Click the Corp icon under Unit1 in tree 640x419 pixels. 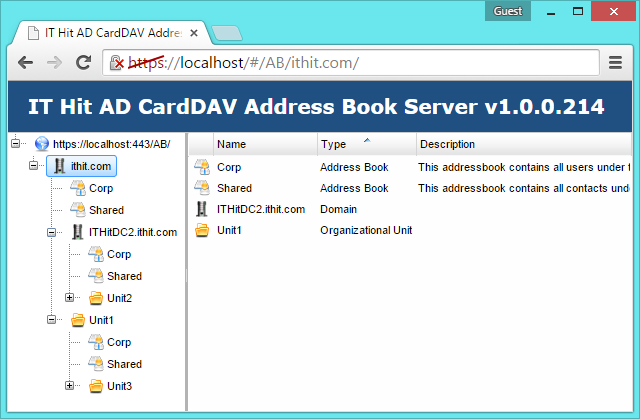(x=96, y=342)
